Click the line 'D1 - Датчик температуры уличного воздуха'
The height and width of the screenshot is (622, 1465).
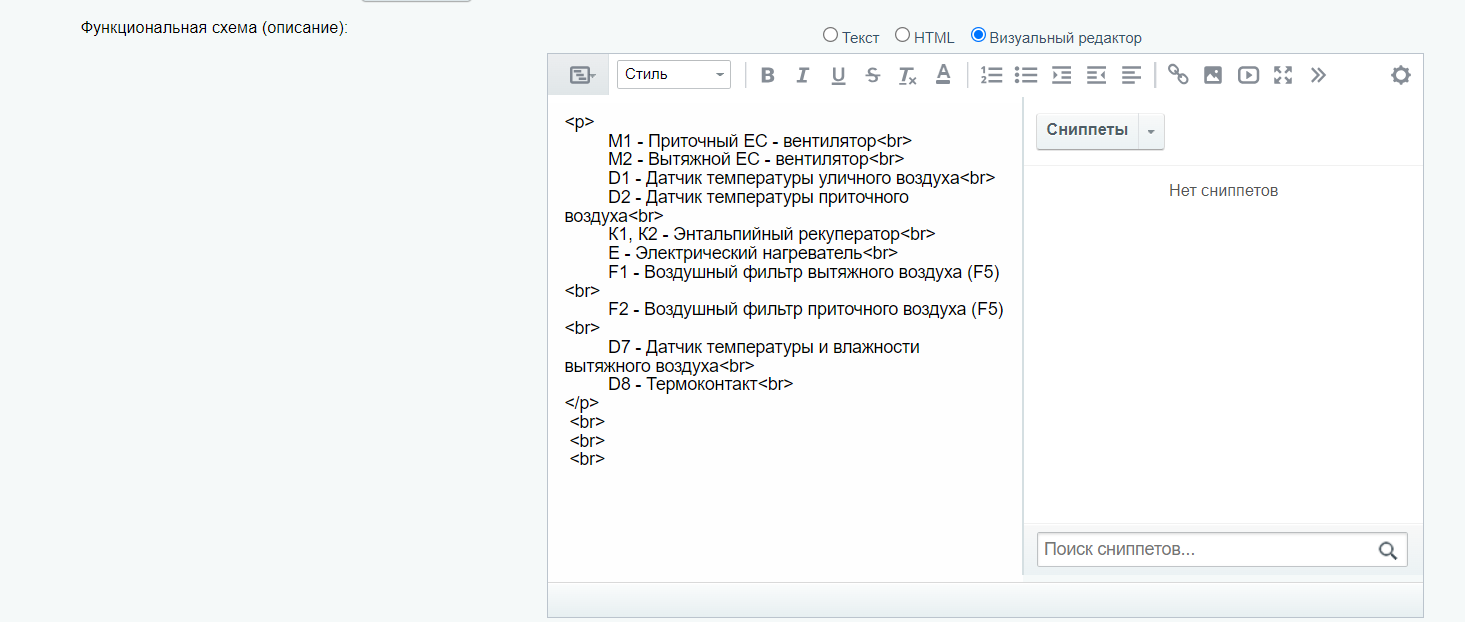(x=801, y=178)
